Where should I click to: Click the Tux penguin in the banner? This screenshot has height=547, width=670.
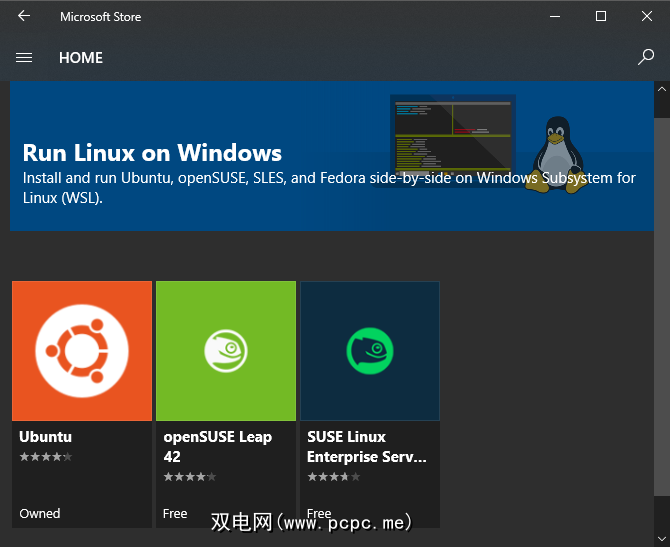pos(558,155)
